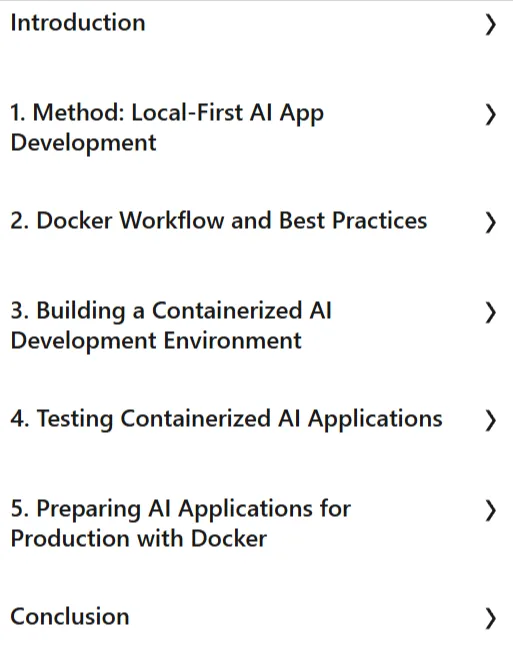
Task: Expand Docker Workflow and Best Practices arrow
Action: [x=490, y=222]
